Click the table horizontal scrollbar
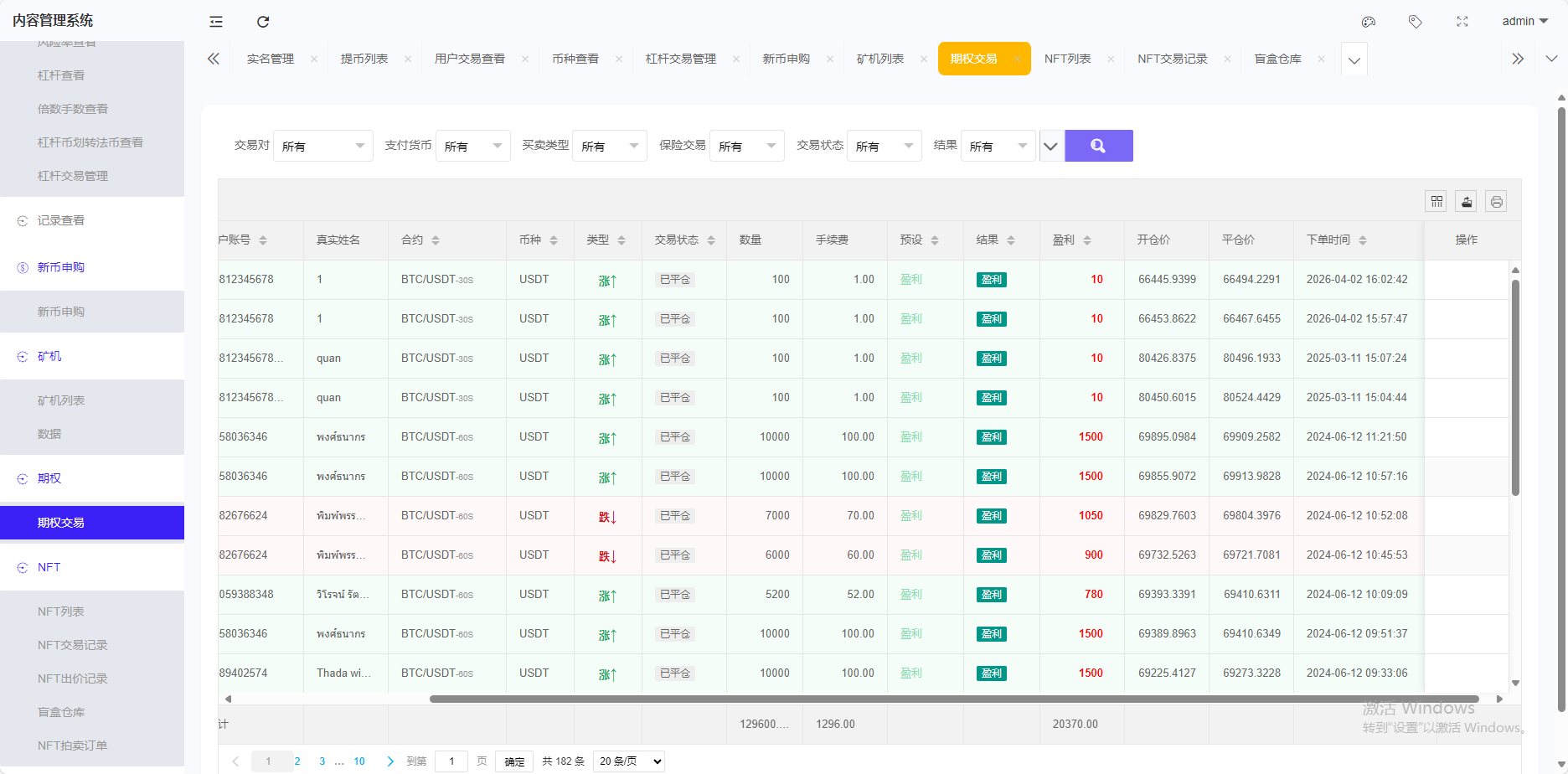This screenshot has height=774, width=1568. (953, 699)
